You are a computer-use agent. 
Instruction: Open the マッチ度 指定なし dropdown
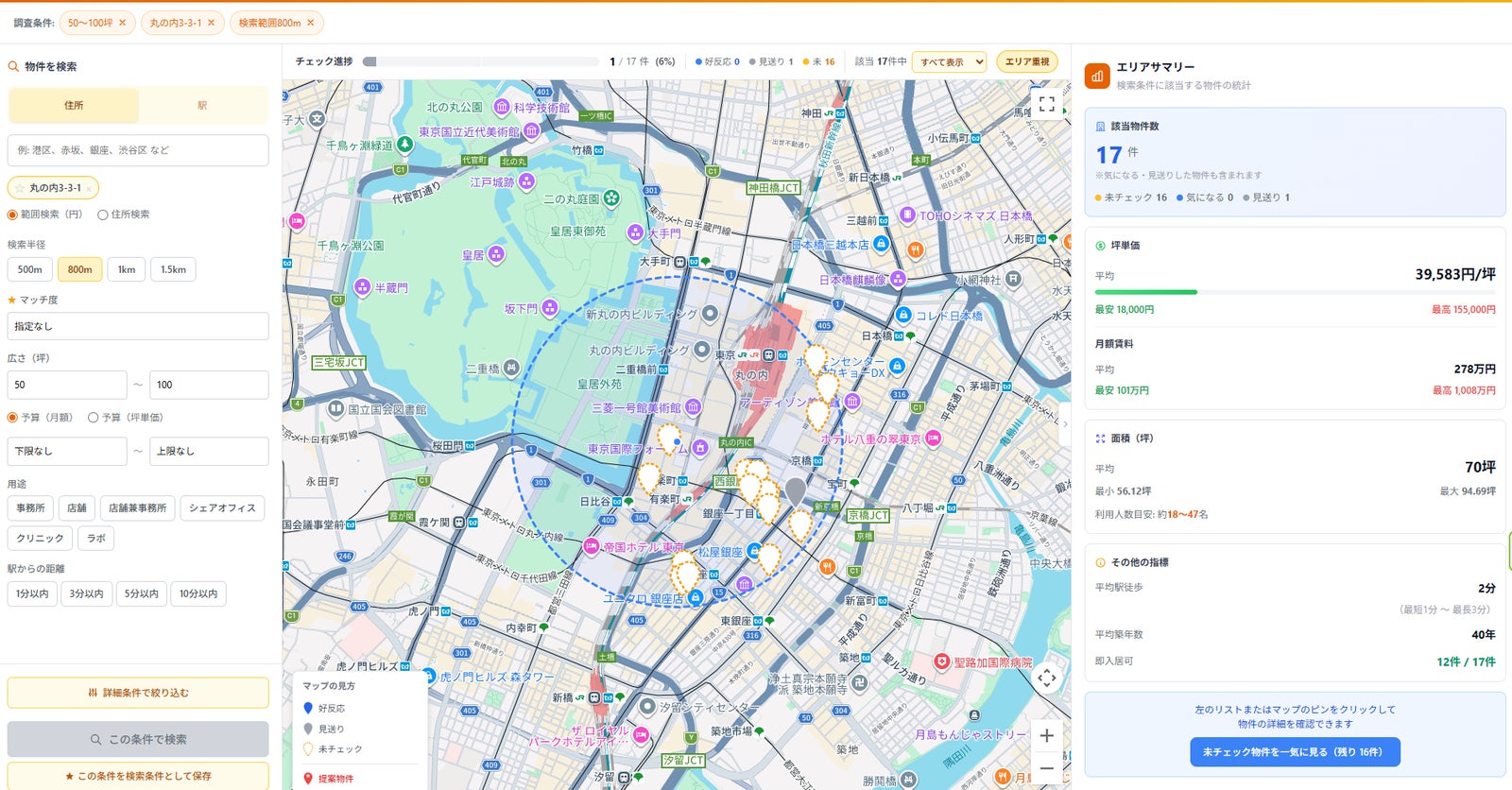(x=138, y=326)
